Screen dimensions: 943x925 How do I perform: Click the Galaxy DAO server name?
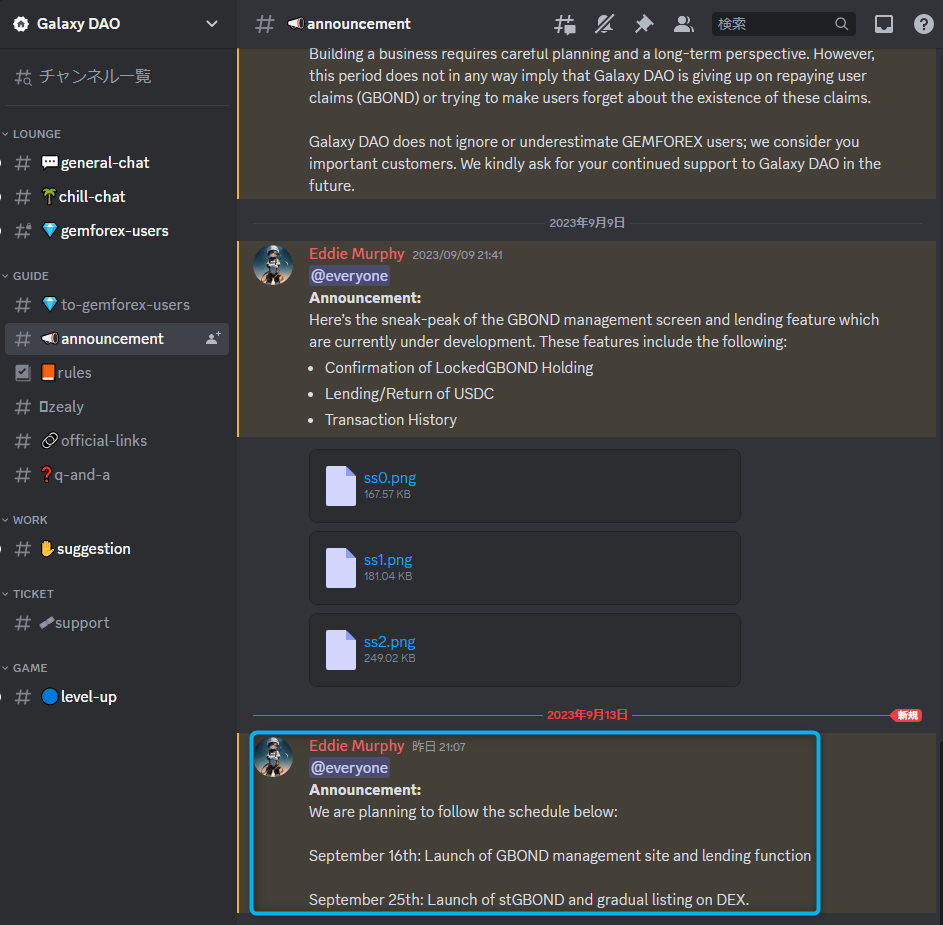(79, 24)
